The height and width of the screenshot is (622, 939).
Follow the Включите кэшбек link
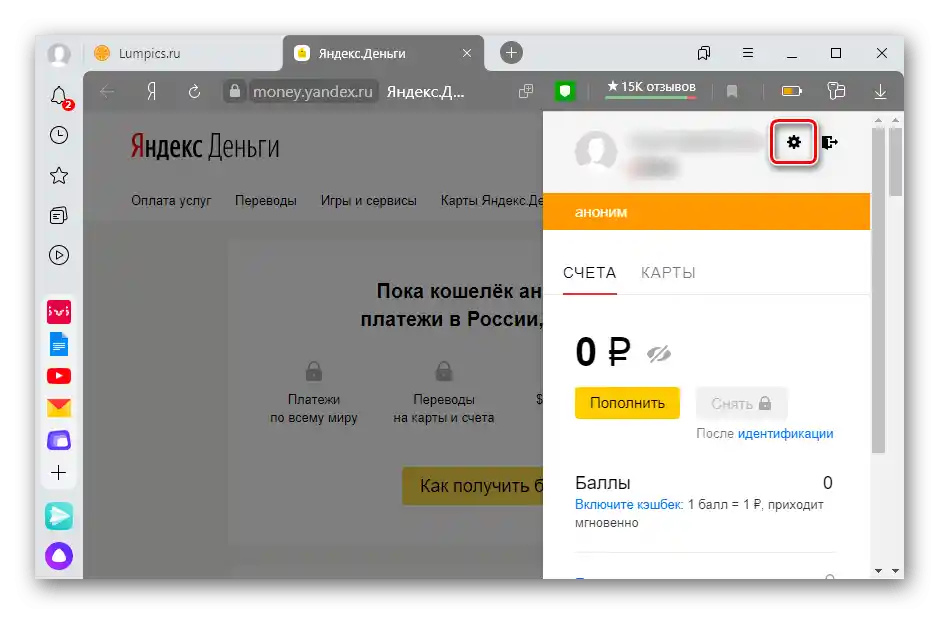(628, 505)
